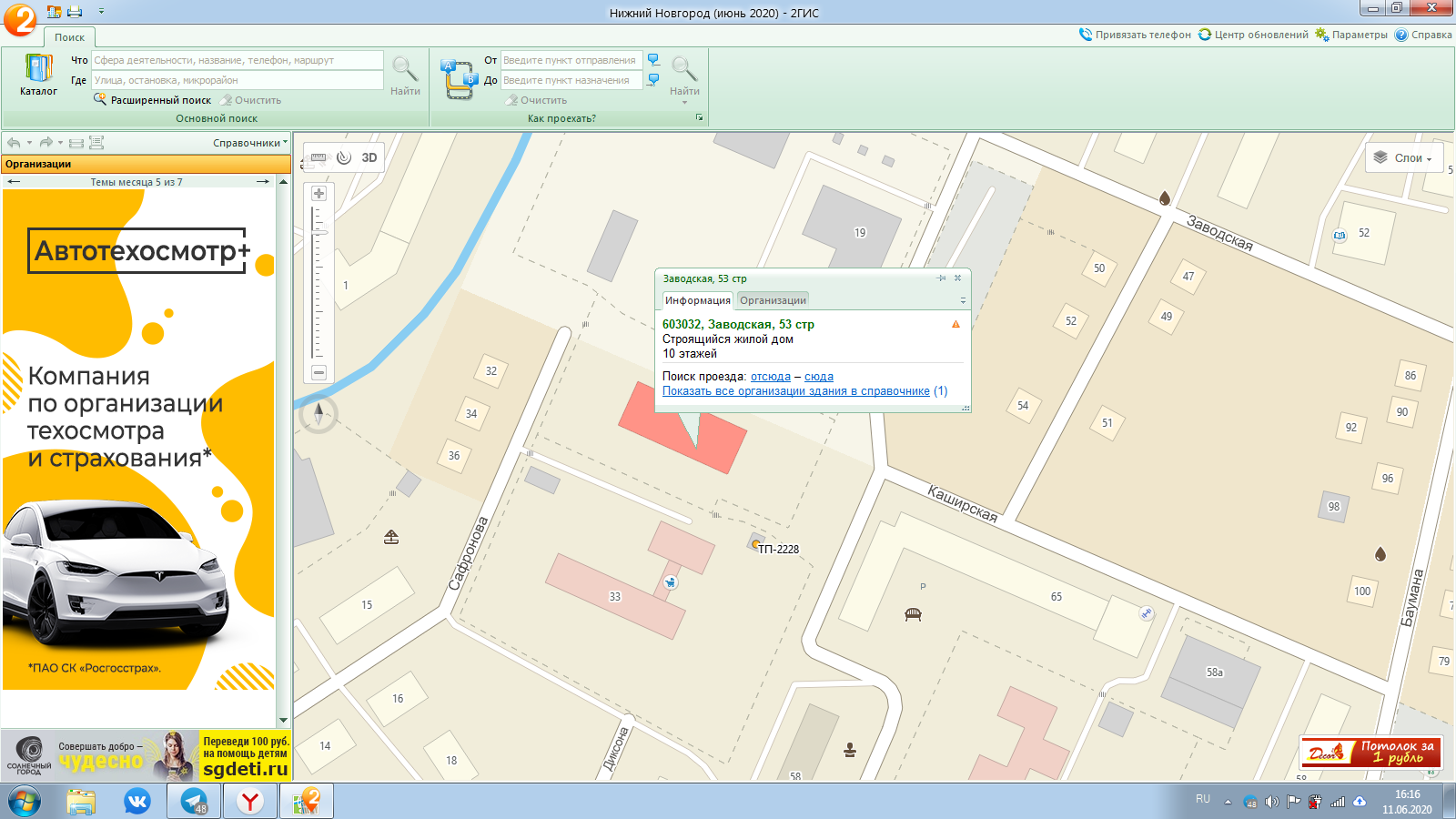Click the scroll down arrow in left panel

283,720
